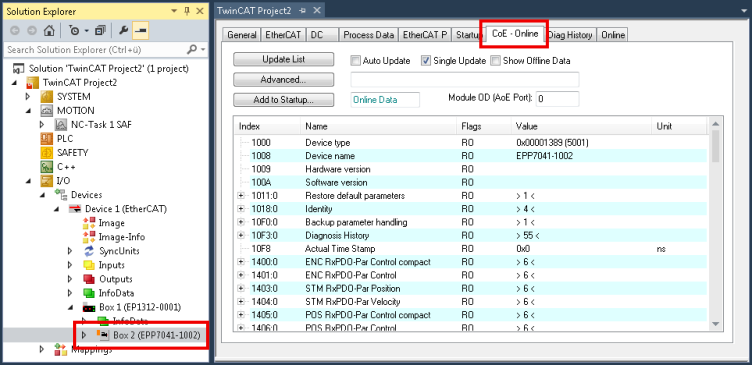The image size is (752, 365).
Task: Collapse the MOTION tree node
Action: point(27,111)
